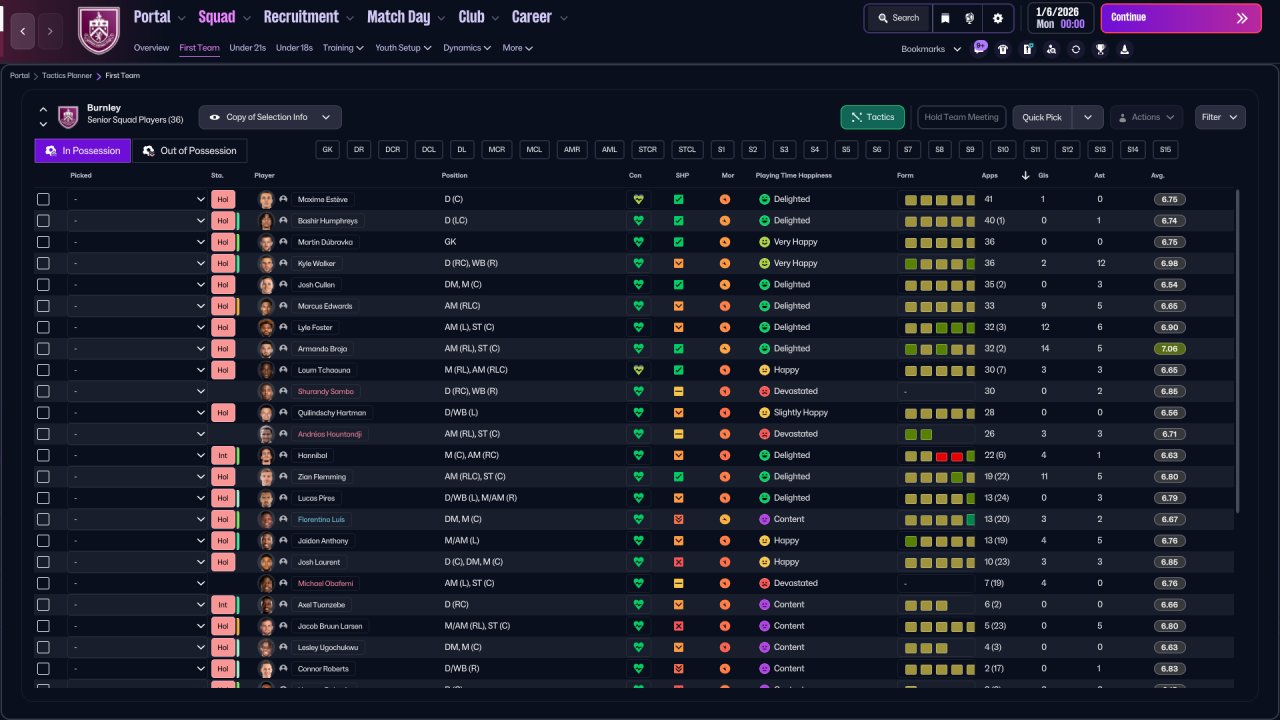Screen dimensions: 1280x720
Task: Click Hannibal's red Int status badge
Action: pyautogui.click(x=223, y=455)
